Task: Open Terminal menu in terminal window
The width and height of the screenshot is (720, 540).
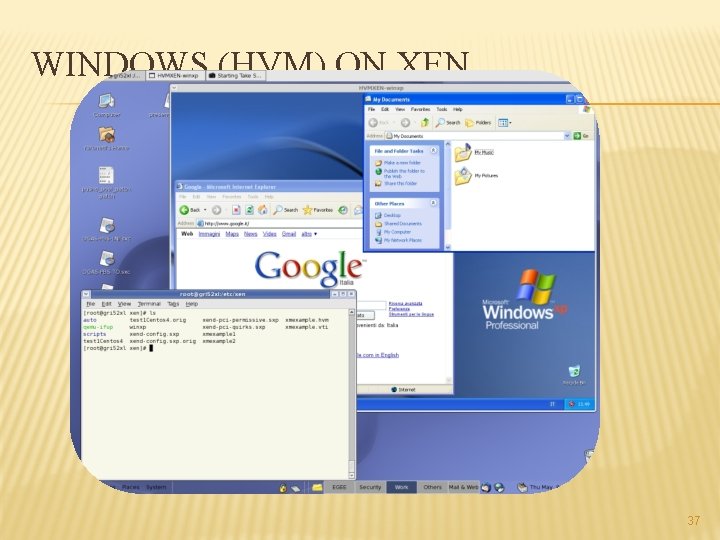Action: [x=149, y=304]
